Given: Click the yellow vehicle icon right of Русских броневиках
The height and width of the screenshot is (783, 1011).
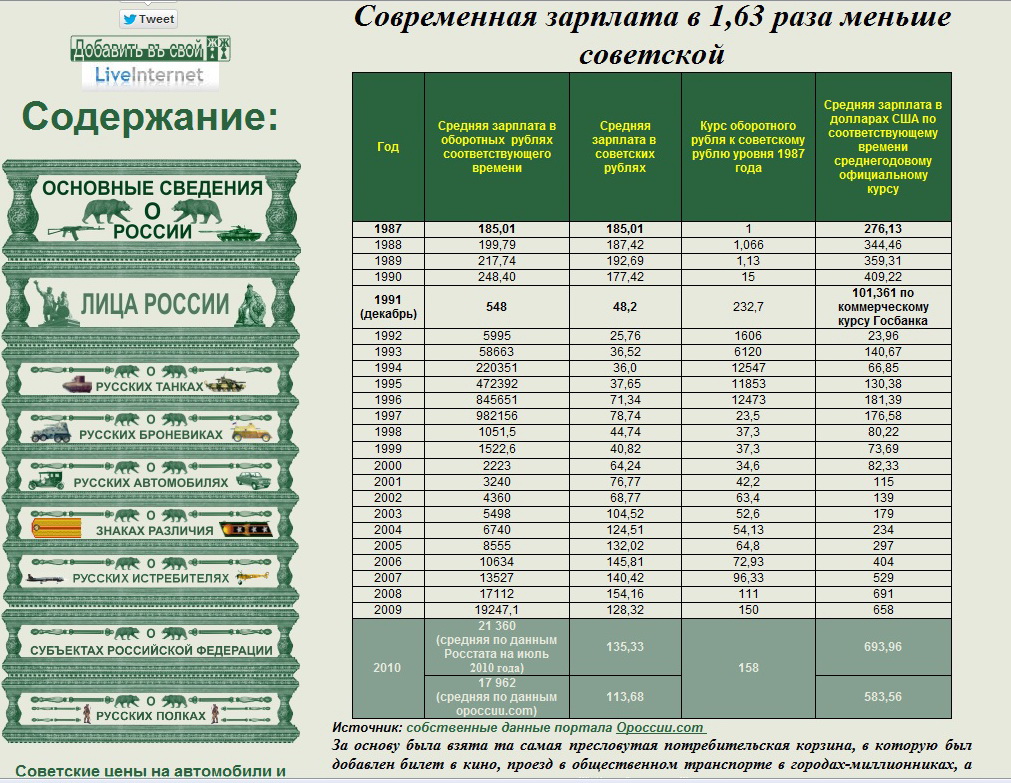Looking at the screenshot, I should click(251, 432).
